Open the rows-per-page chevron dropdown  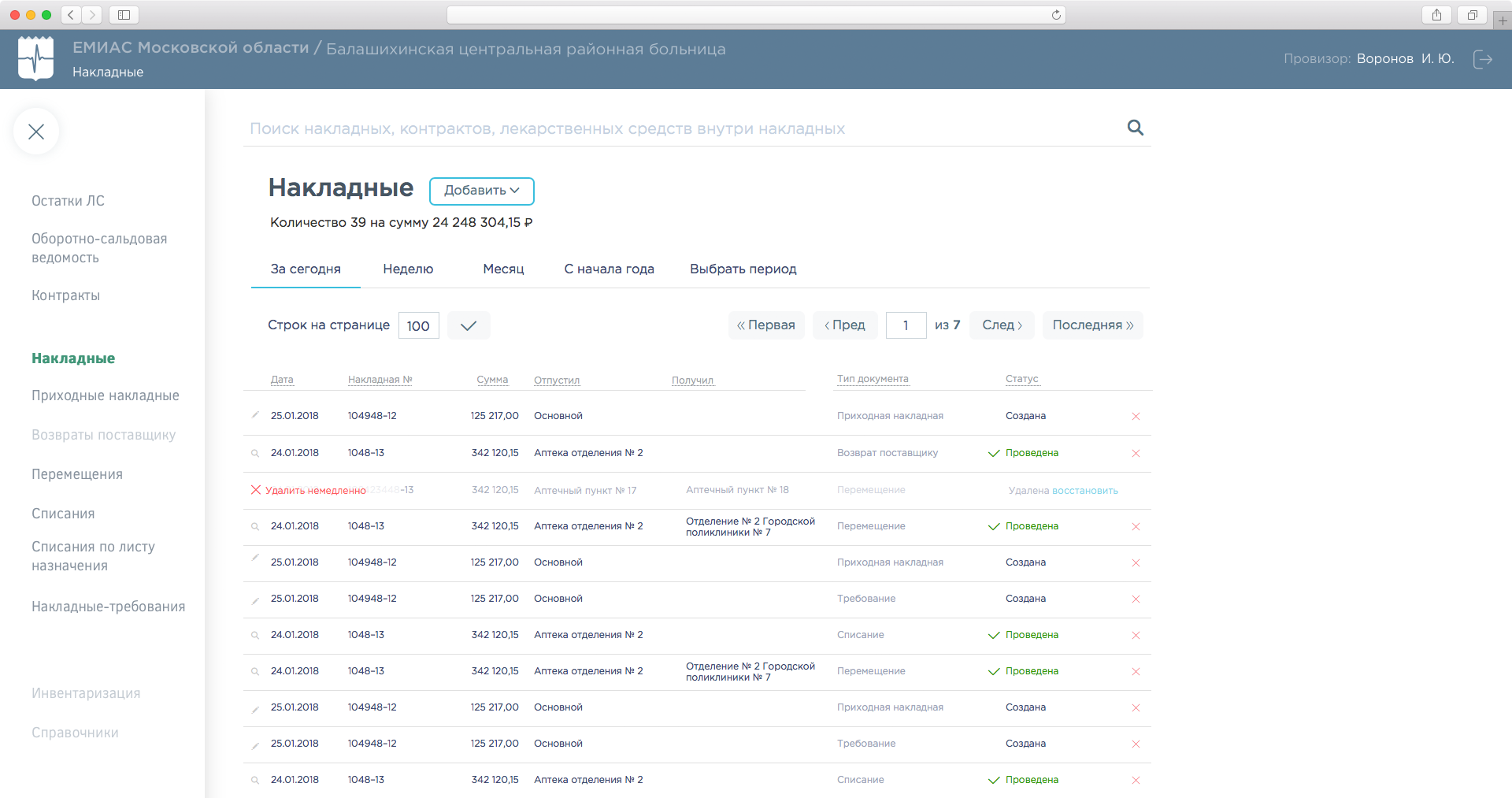[469, 325]
